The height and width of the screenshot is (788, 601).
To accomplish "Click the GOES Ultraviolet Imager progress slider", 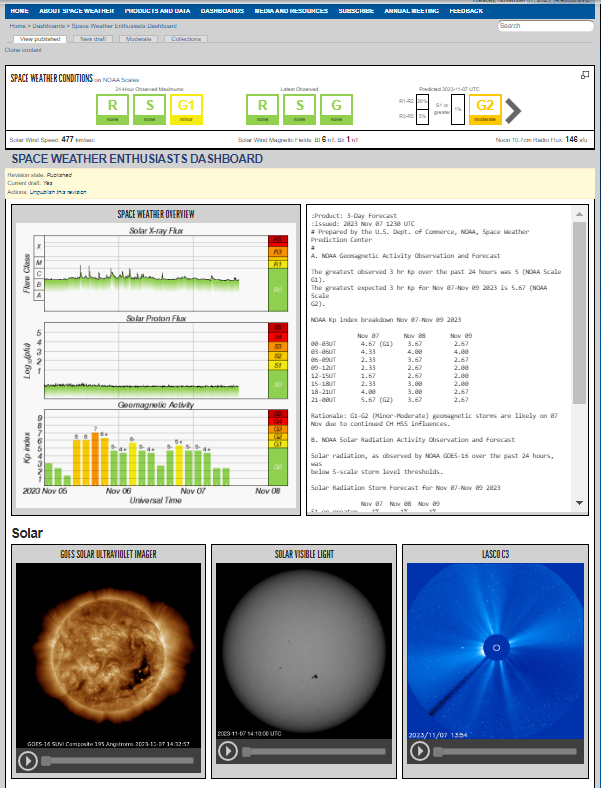I will (x=117, y=761).
